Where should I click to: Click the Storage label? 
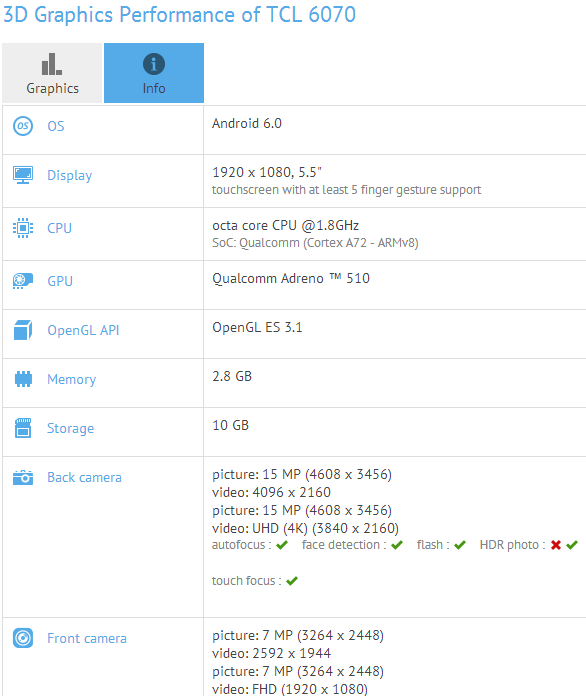pyautogui.click(x=71, y=428)
